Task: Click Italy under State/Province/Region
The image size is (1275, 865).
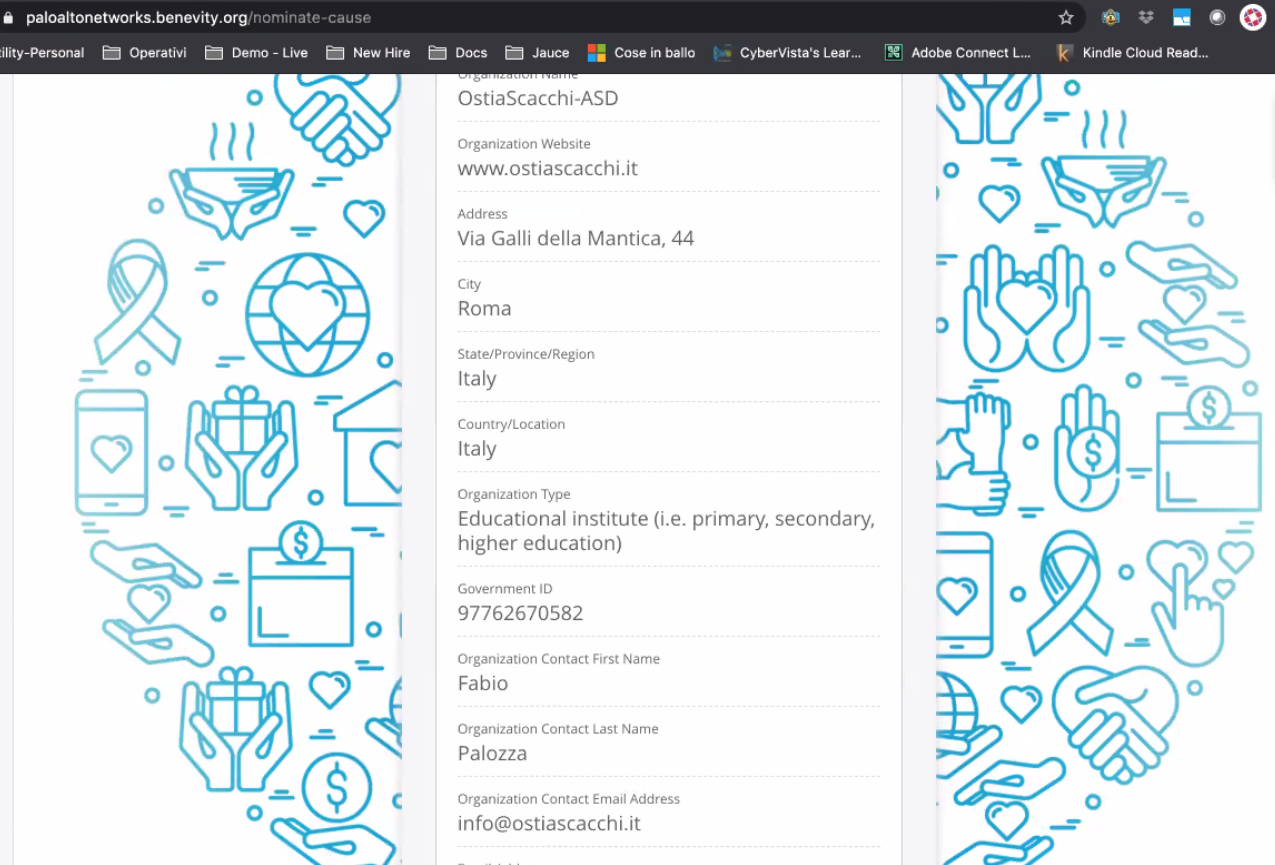Action: 476,379
